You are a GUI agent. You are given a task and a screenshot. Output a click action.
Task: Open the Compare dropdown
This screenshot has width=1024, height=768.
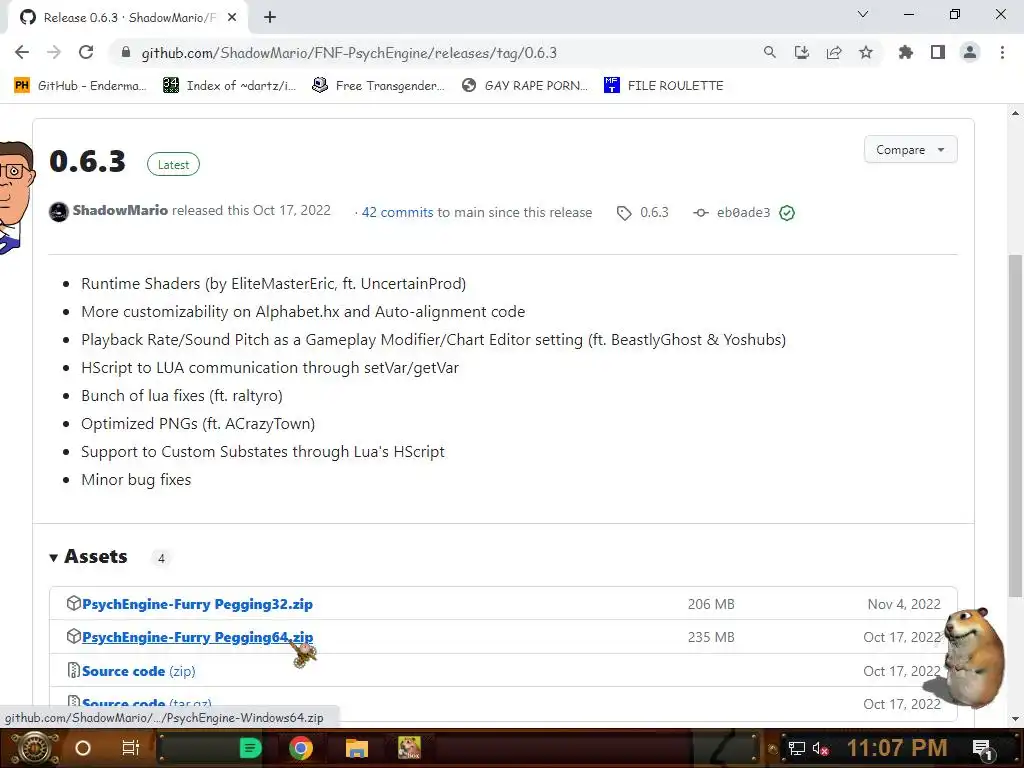[x=910, y=150]
